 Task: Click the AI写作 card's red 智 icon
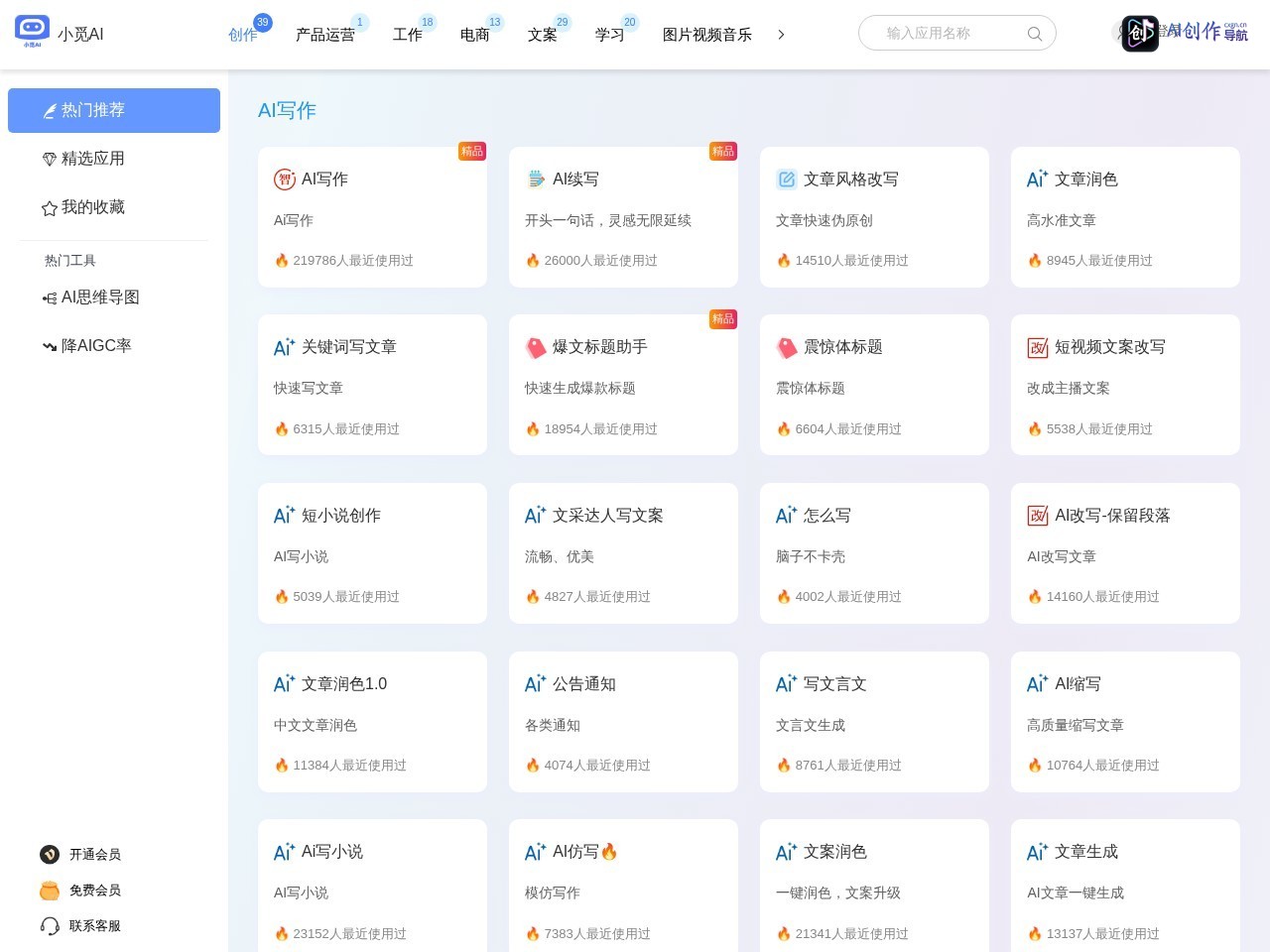(285, 179)
